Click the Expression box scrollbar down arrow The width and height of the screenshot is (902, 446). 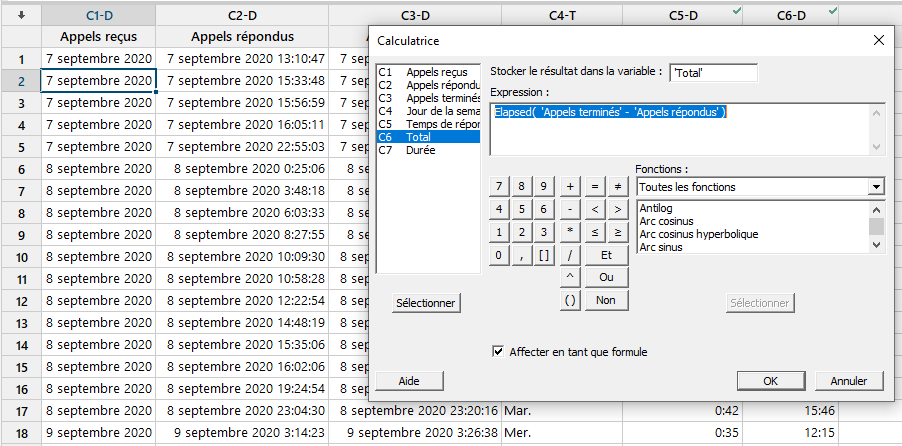tap(876, 147)
